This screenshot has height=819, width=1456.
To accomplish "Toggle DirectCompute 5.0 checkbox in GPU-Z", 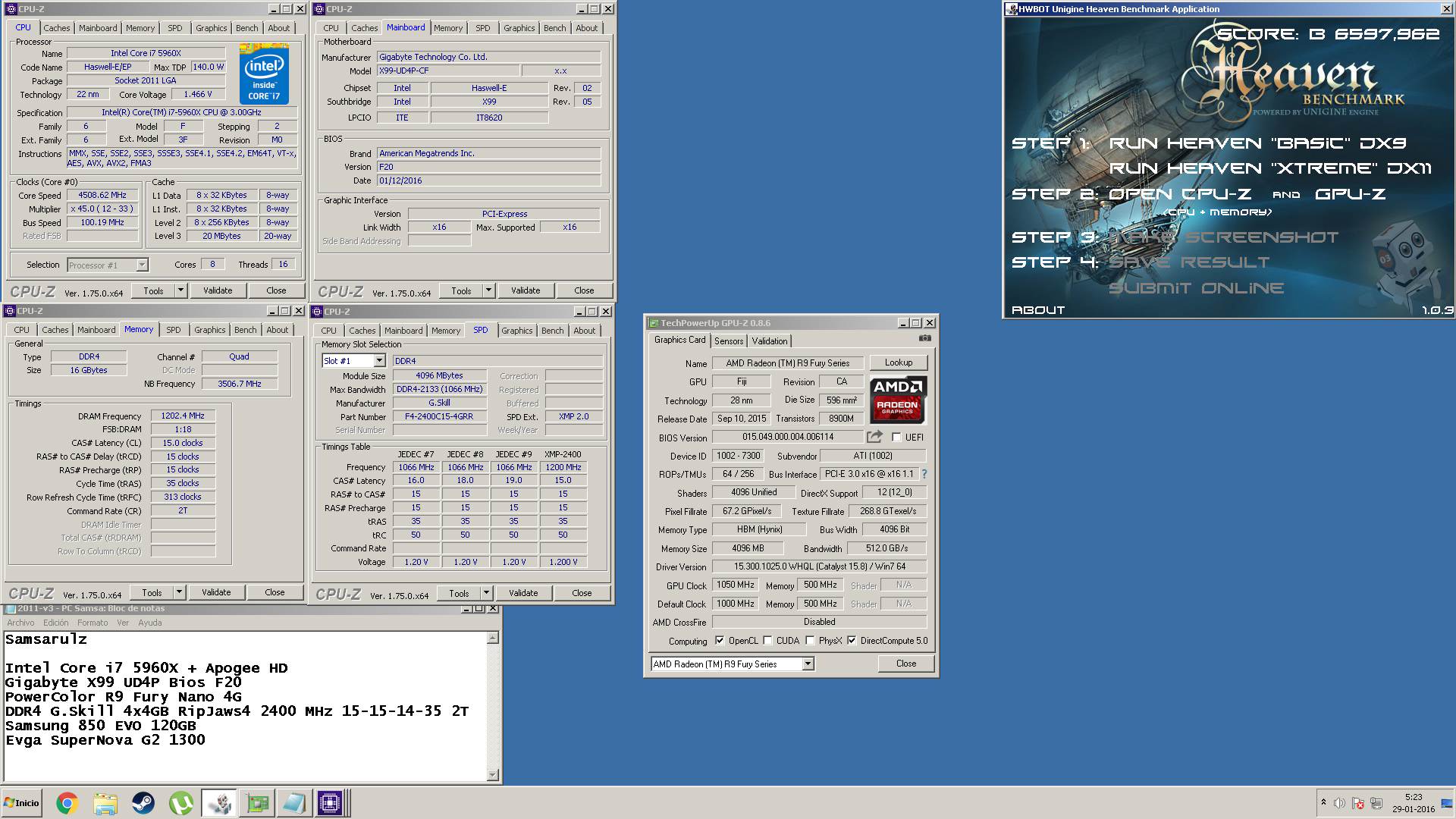I will pos(852,641).
